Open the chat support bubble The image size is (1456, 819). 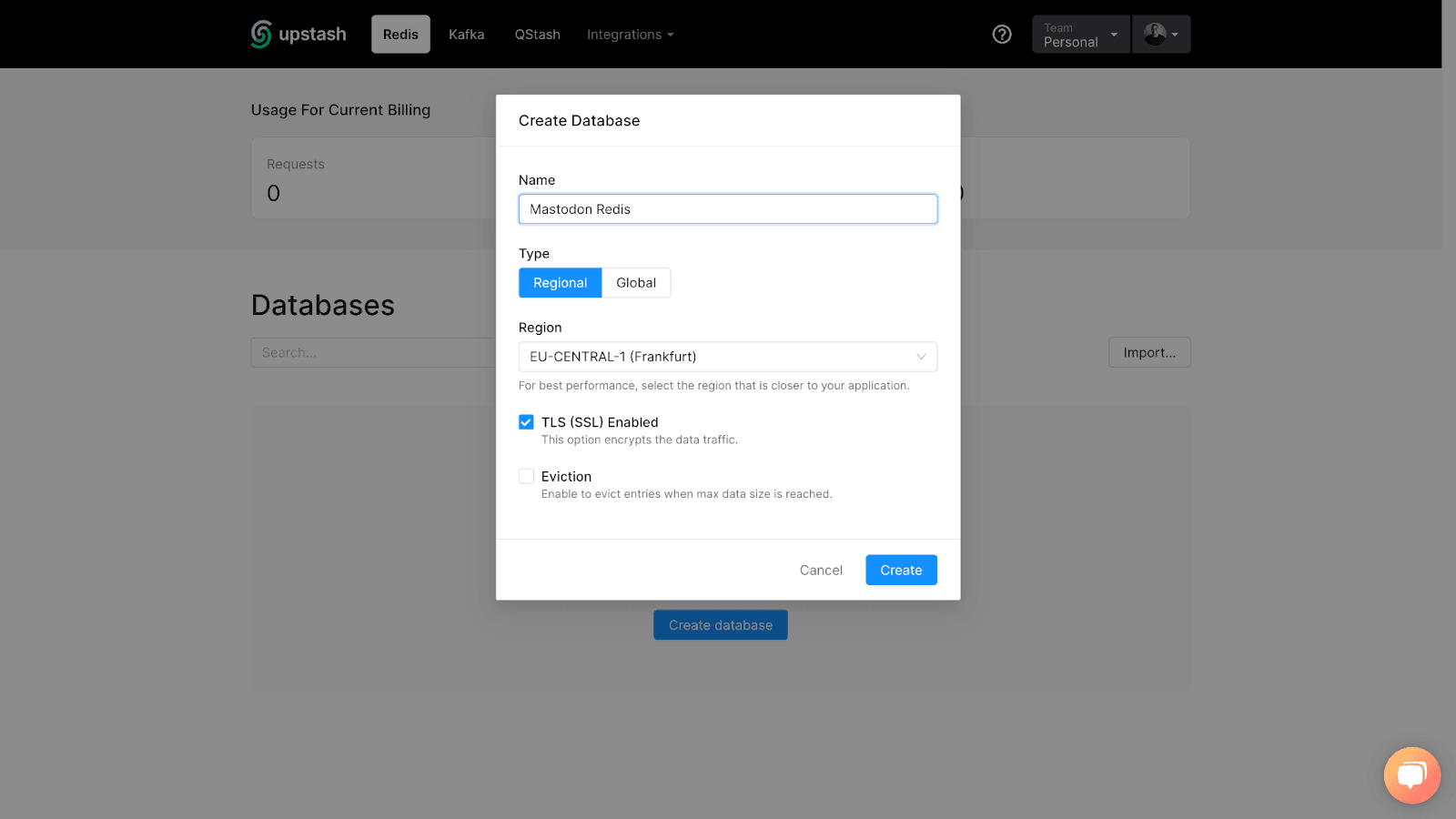tap(1411, 774)
